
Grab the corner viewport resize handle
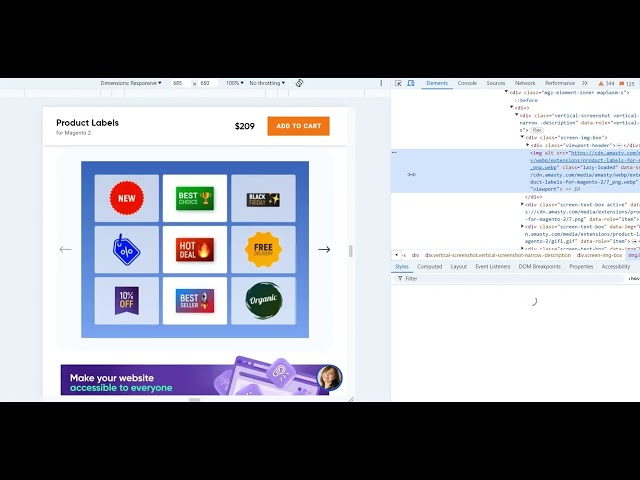coord(351,399)
